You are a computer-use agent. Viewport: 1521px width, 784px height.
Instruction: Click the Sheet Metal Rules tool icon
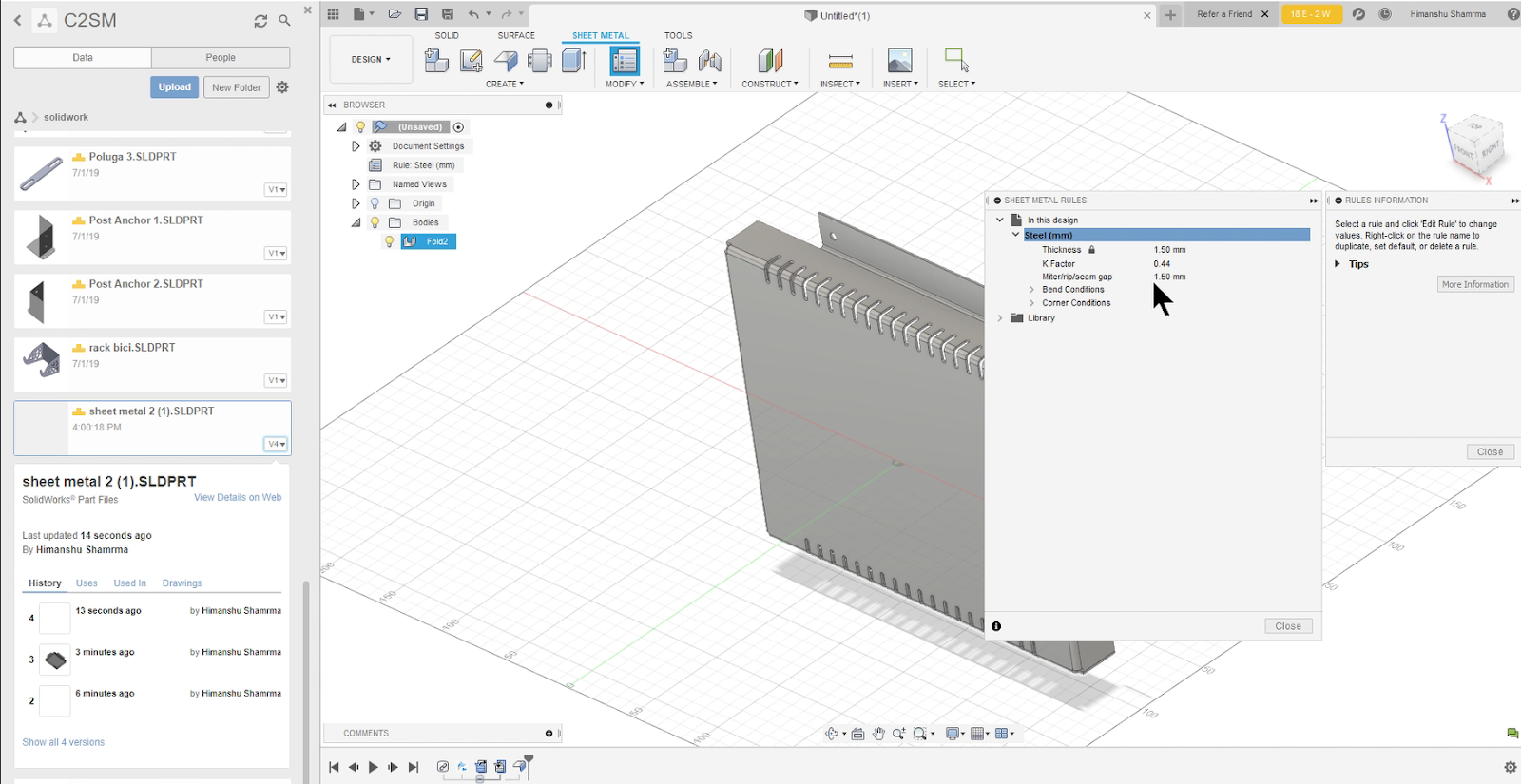[625, 61]
